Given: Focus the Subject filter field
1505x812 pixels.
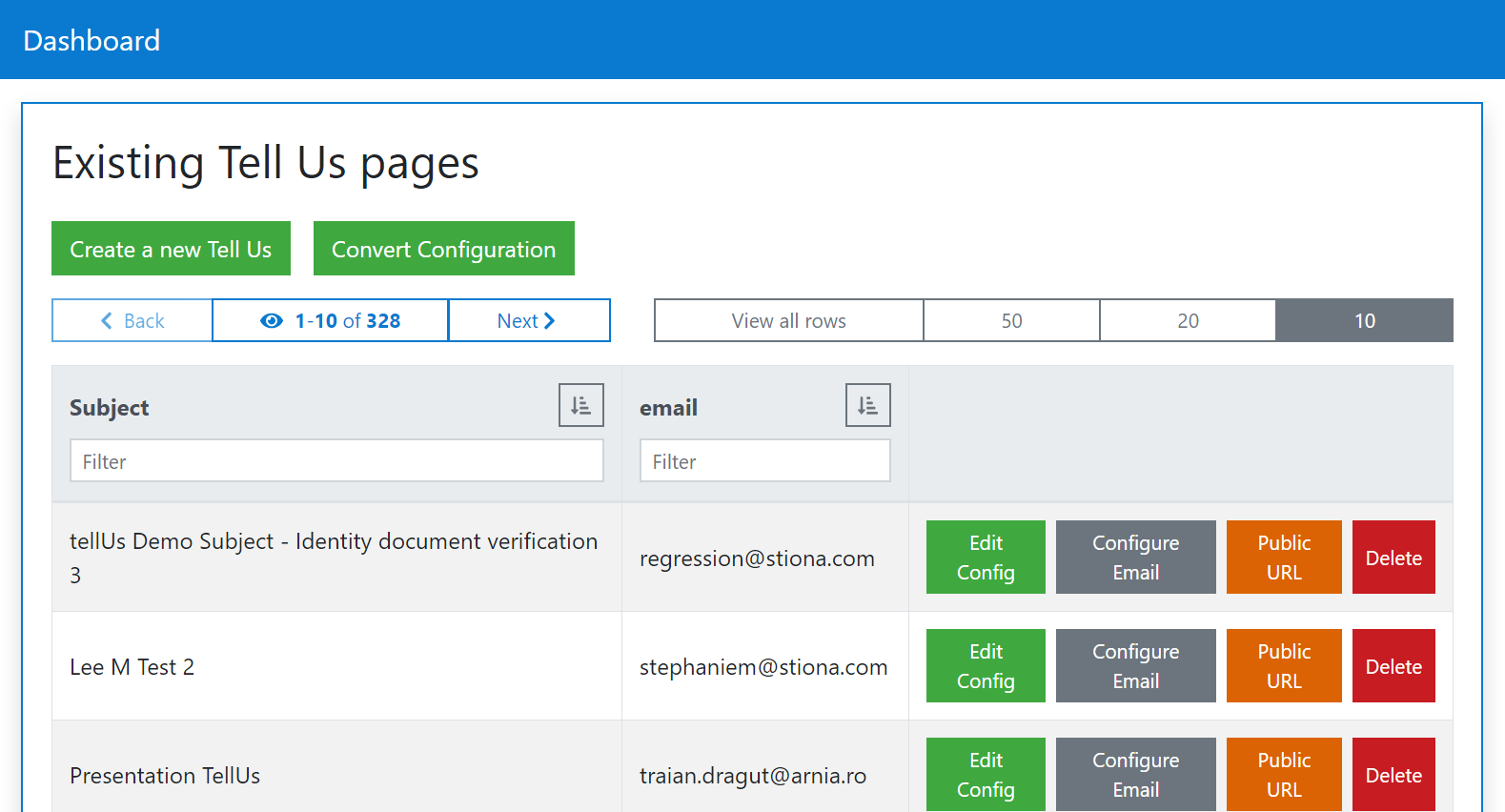Looking at the screenshot, I should click(x=336, y=461).
